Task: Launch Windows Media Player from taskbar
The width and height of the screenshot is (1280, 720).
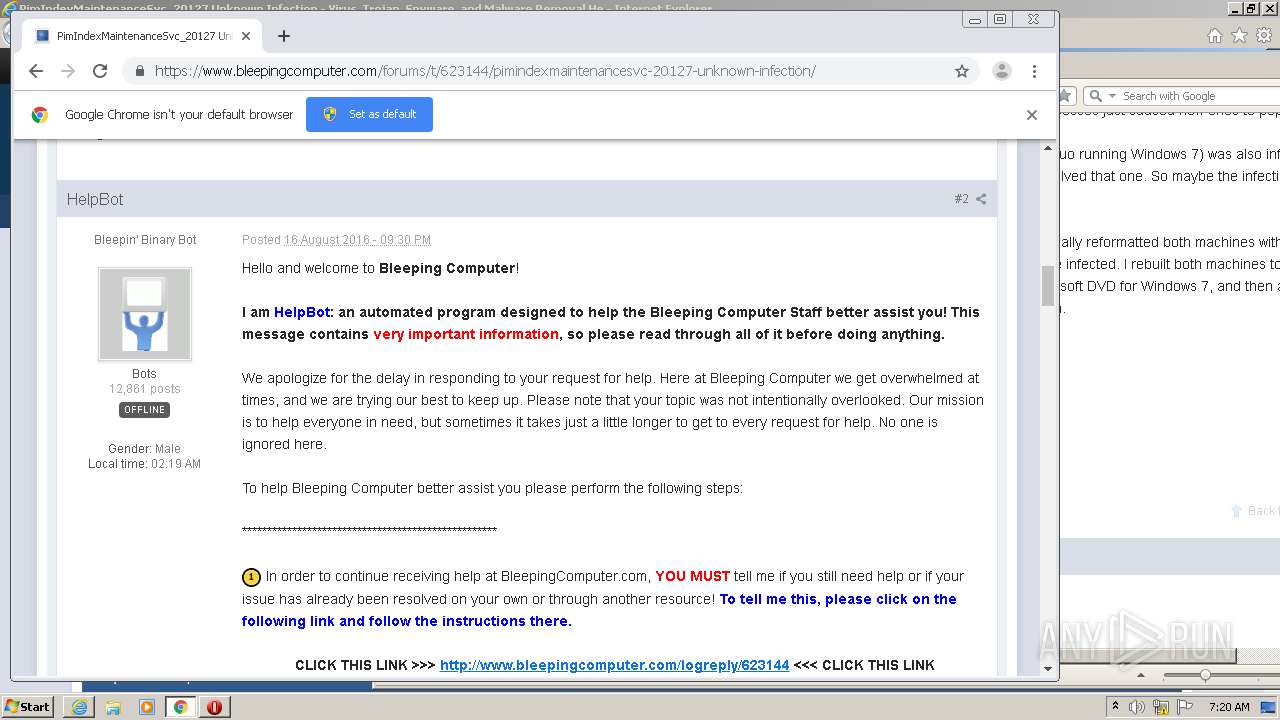Action: click(x=147, y=707)
